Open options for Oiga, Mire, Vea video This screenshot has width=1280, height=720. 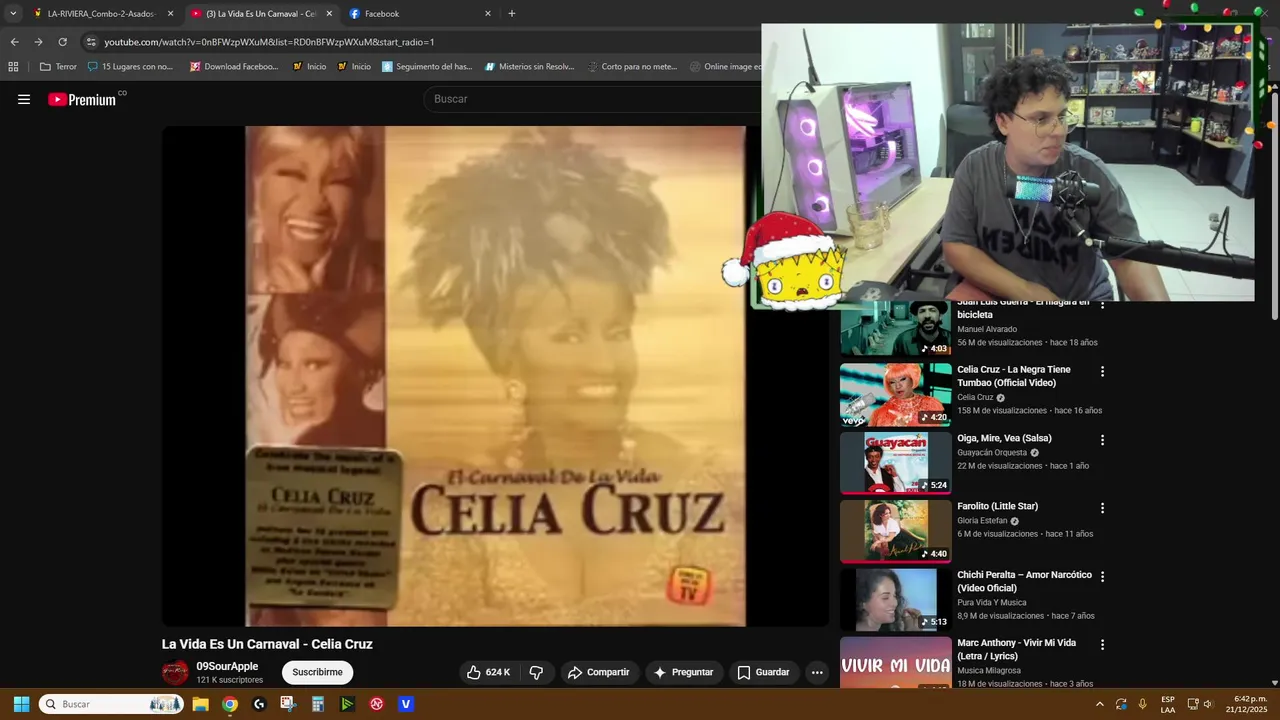(1103, 440)
